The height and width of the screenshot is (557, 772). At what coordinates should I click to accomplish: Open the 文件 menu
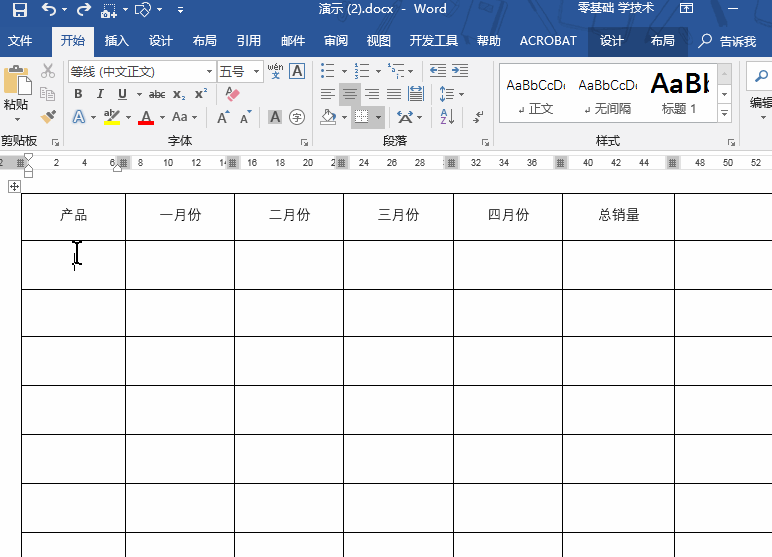(20, 41)
